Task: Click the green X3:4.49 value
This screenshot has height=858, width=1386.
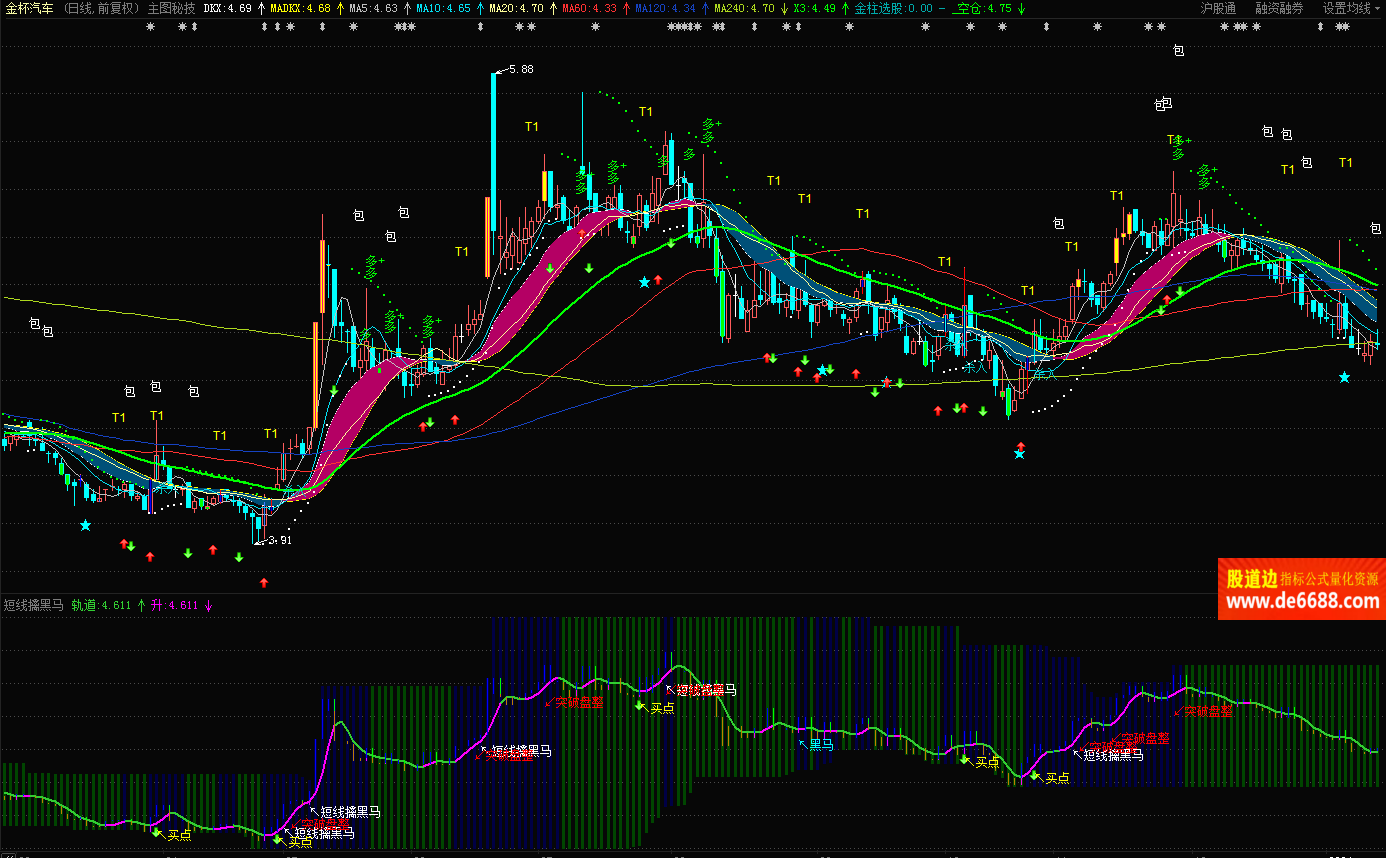Action: click(x=814, y=8)
